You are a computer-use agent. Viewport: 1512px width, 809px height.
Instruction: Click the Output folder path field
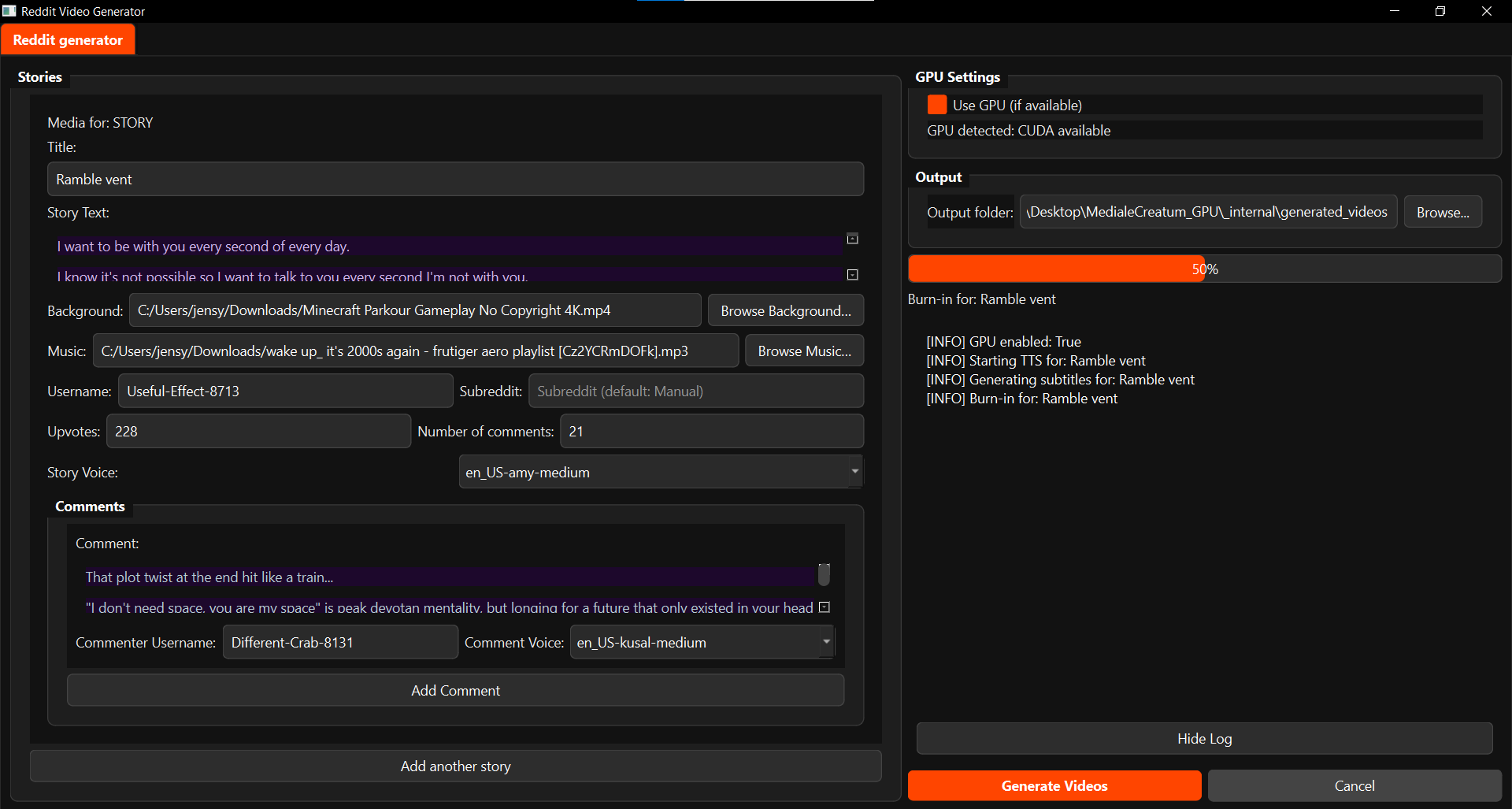pyautogui.click(x=1208, y=212)
